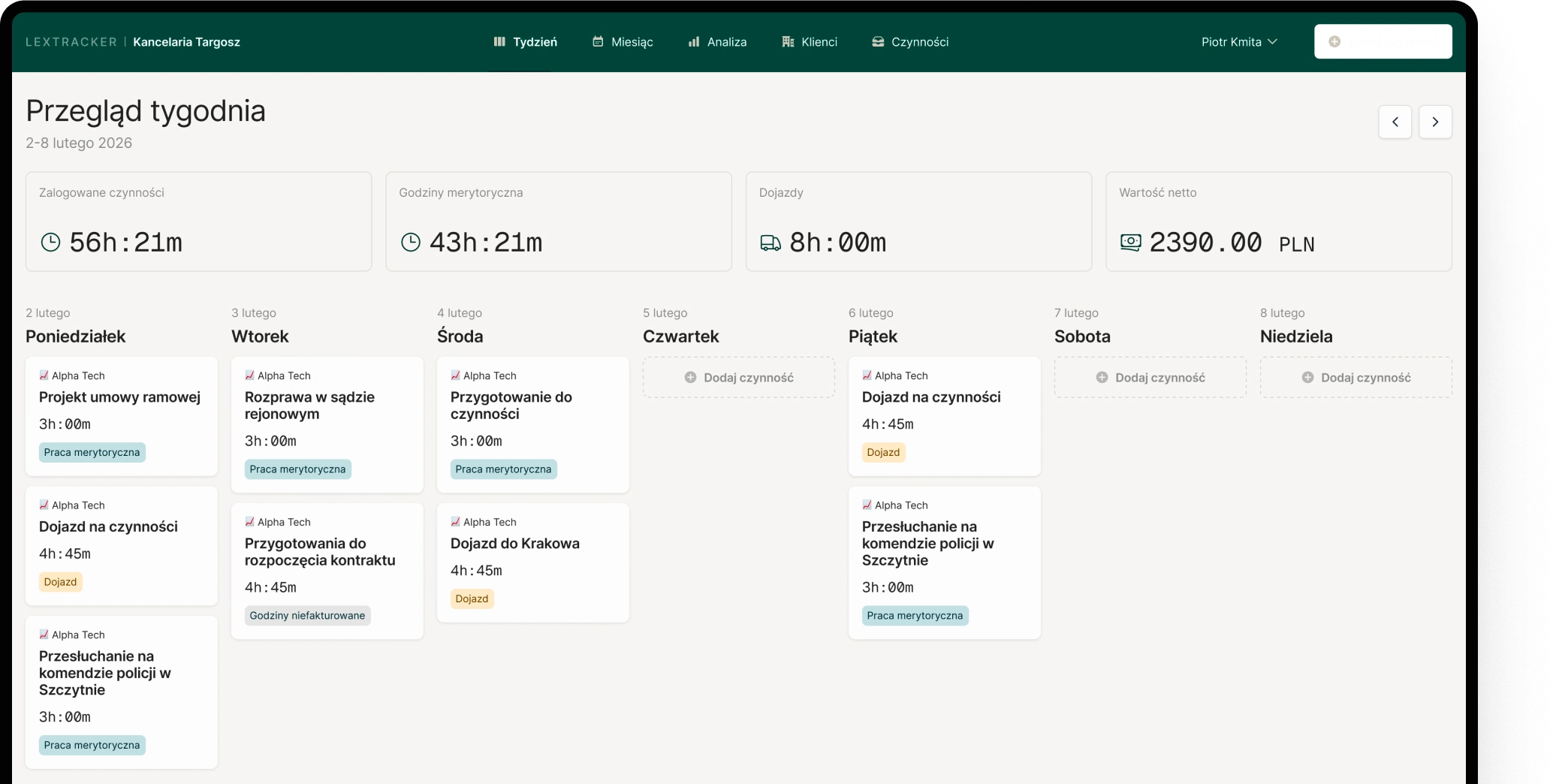
Task: Click the Tydzień columns icon in navbar
Action: pos(499,42)
